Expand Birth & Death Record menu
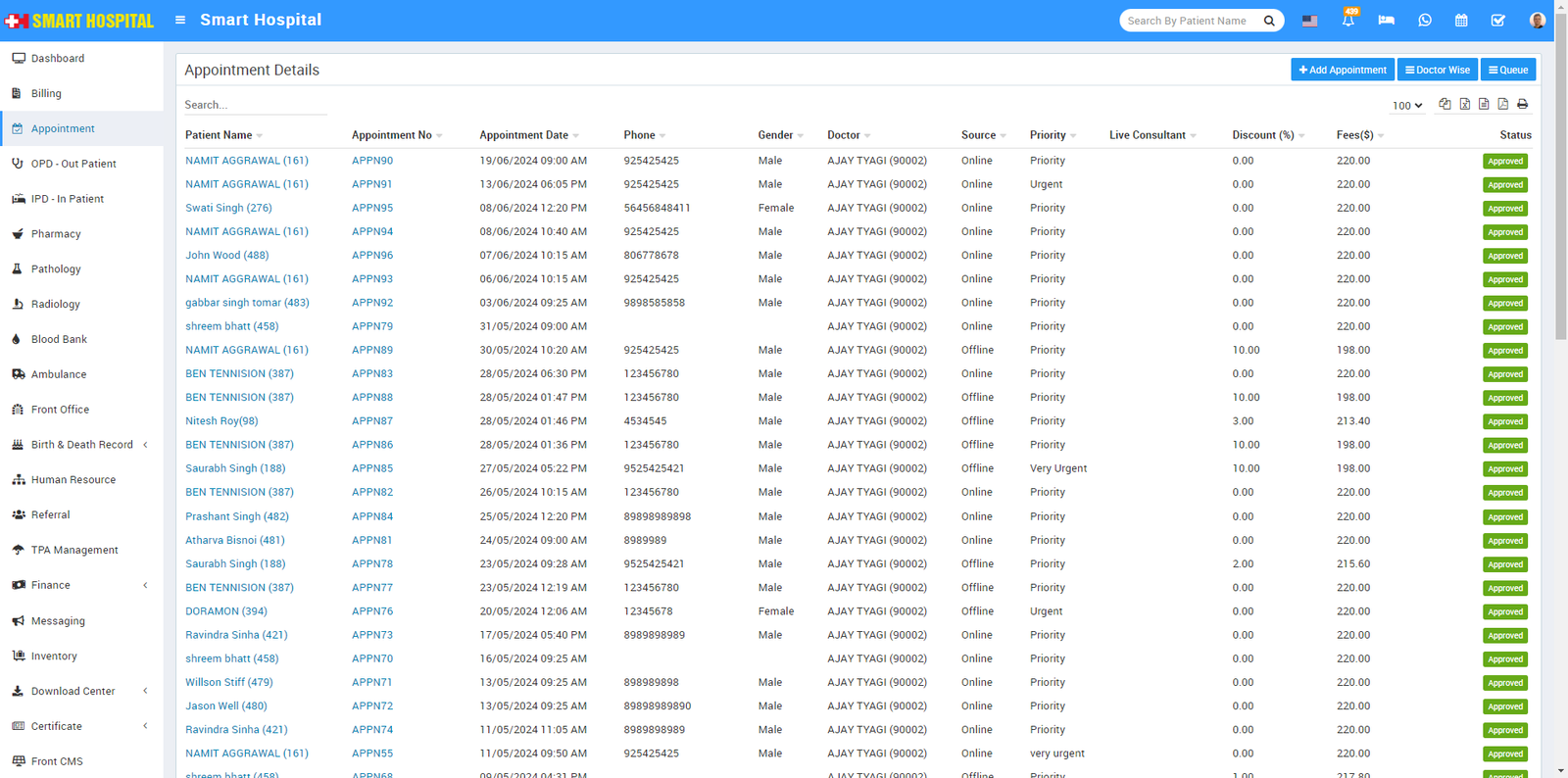 click(x=82, y=445)
